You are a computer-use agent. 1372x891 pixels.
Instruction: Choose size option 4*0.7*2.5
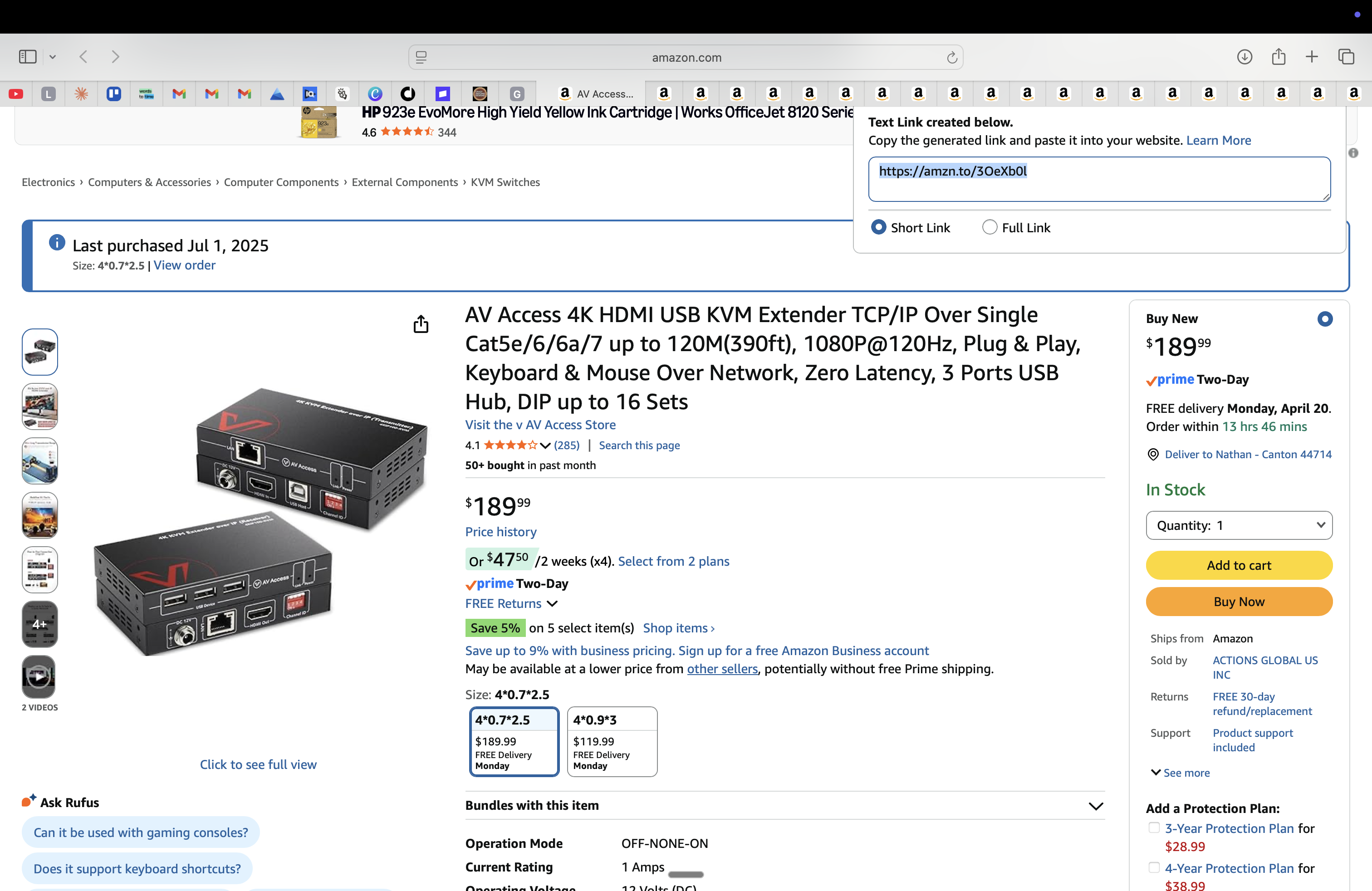pyautogui.click(x=514, y=742)
